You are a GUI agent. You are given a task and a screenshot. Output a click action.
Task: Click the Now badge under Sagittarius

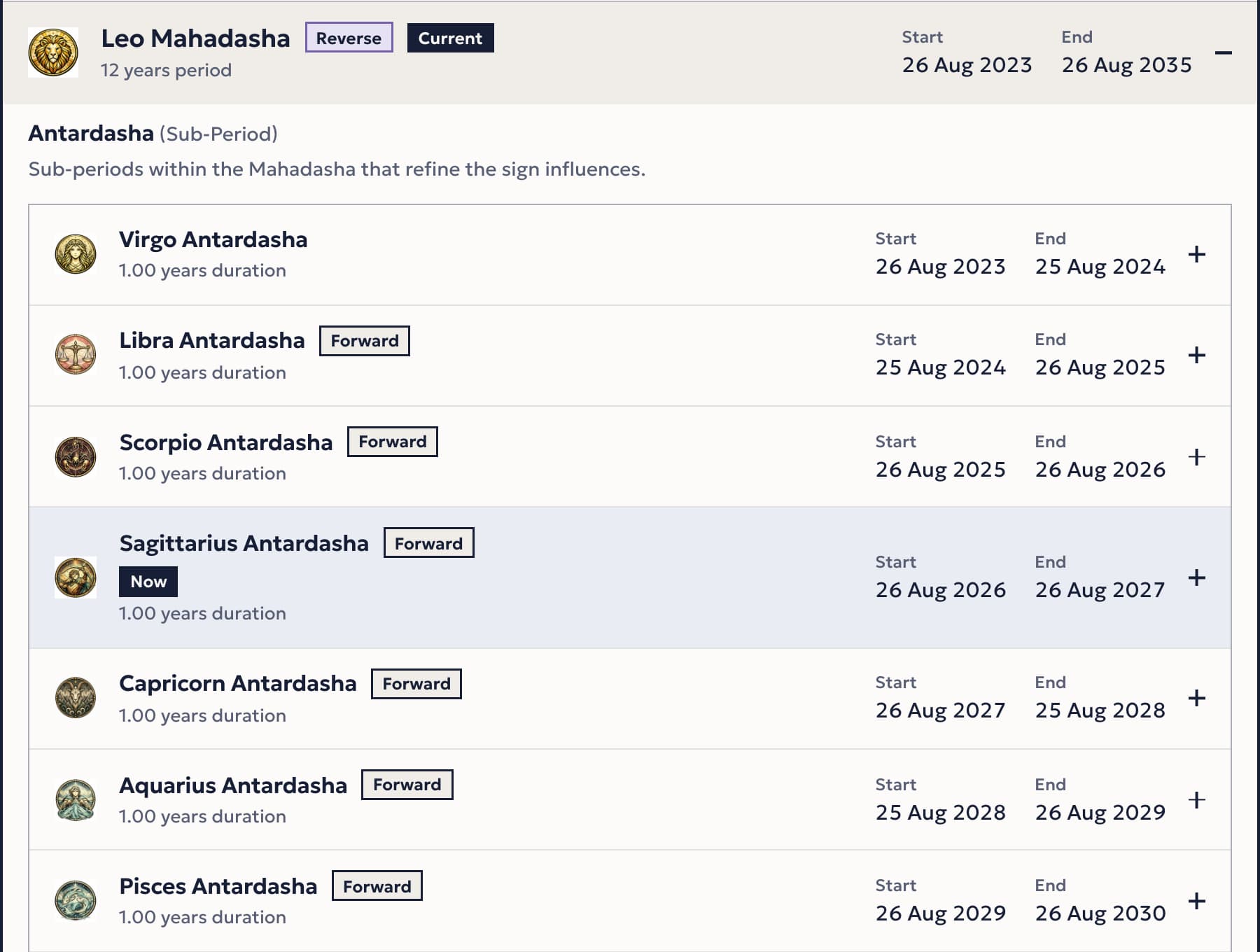pos(148,582)
